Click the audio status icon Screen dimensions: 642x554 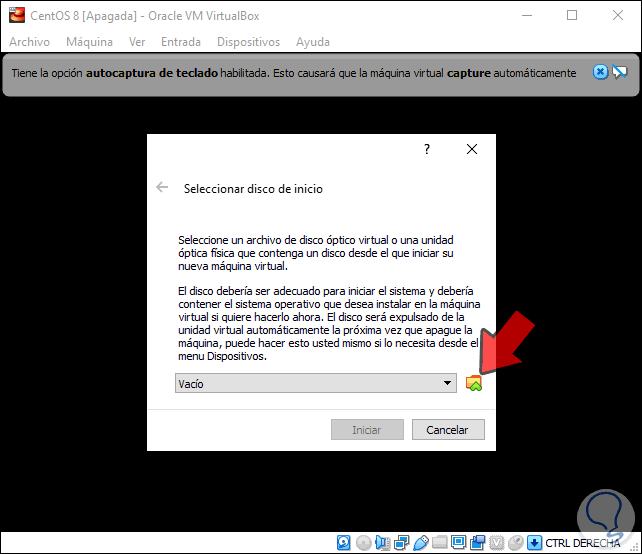[382, 543]
